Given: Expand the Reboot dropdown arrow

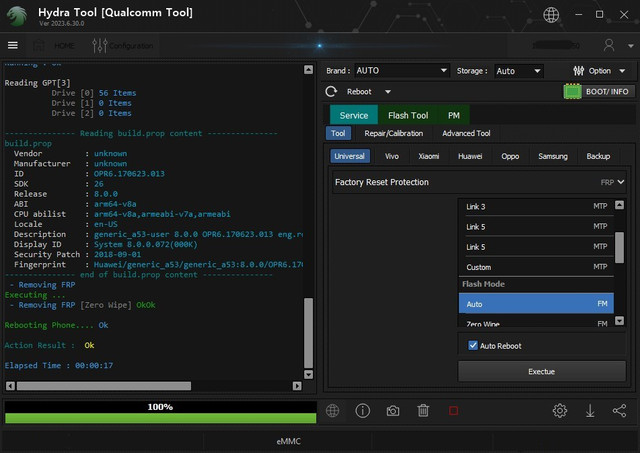Looking at the screenshot, I should [x=387, y=92].
